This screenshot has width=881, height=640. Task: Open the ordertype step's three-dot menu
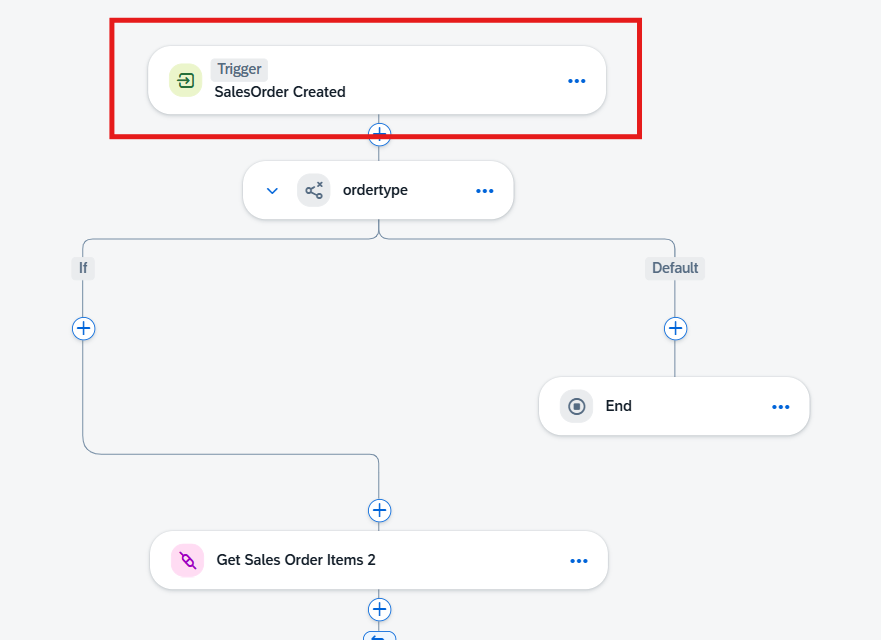484,191
